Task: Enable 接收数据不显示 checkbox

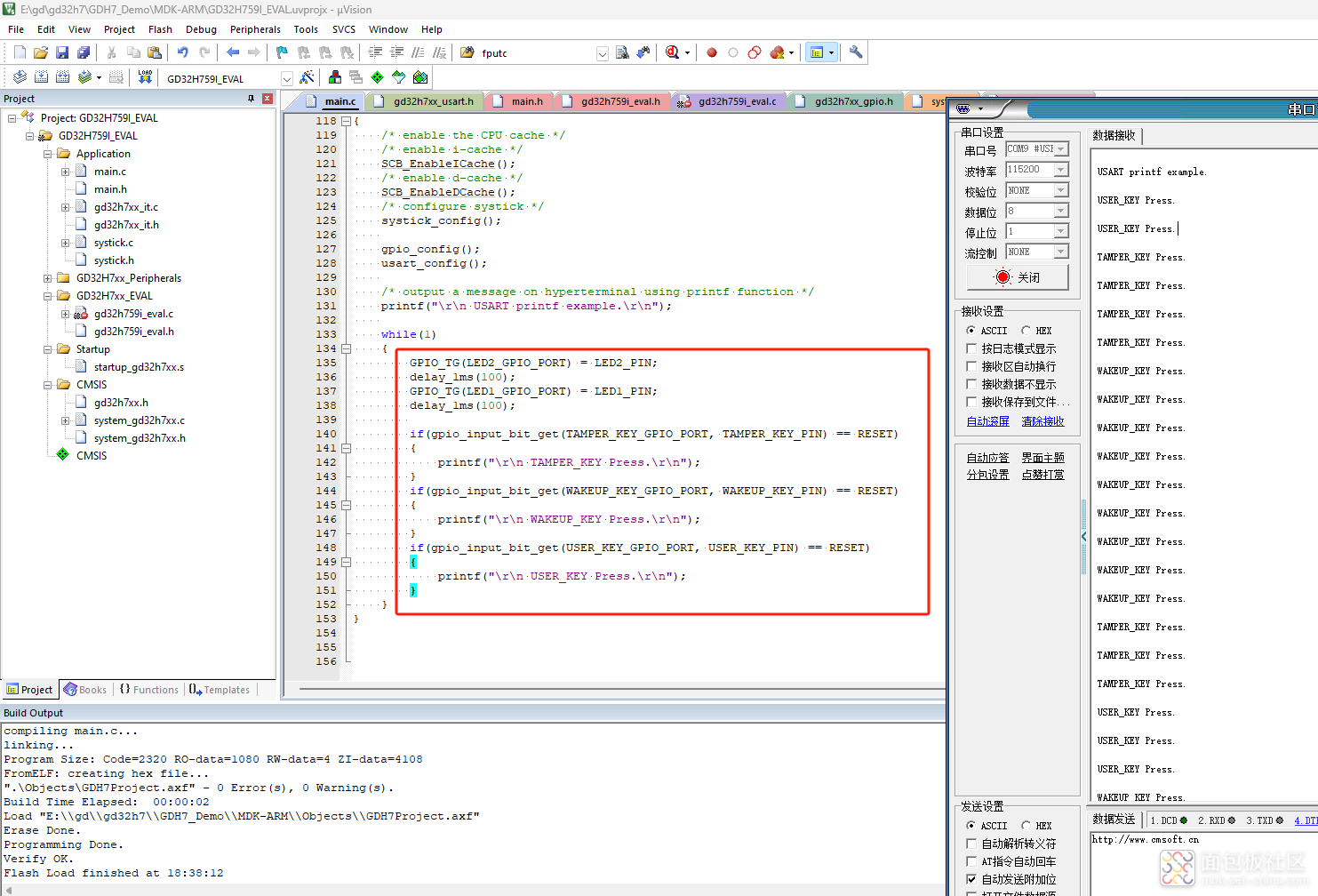Action: [971, 384]
